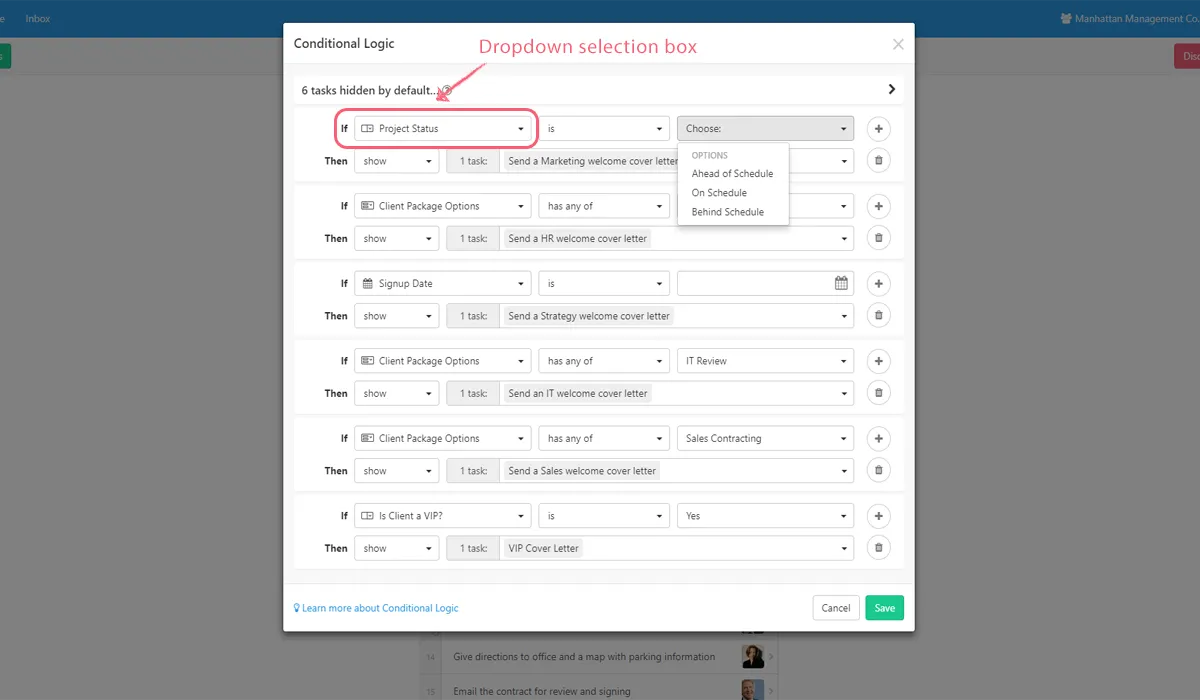
Task: Open 'has any of' operator for HR rule
Action: (x=604, y=206)
